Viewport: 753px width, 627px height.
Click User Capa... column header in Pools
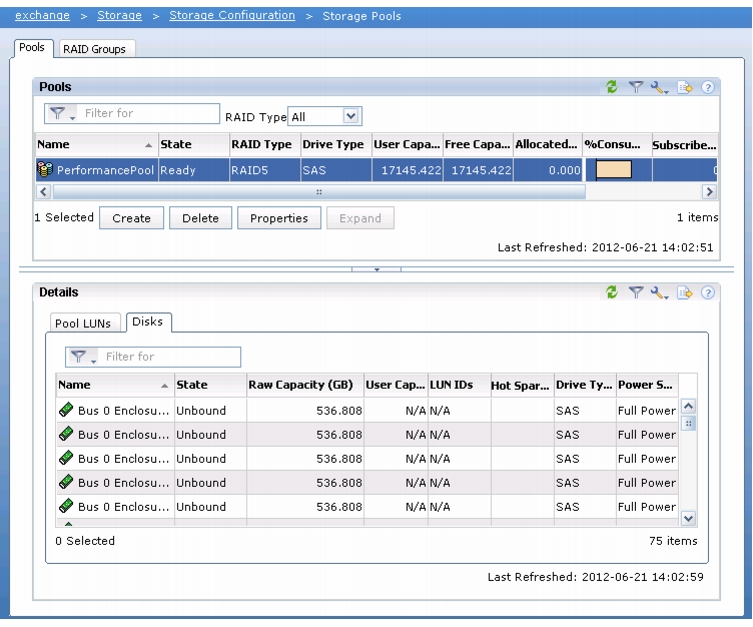tap(407, 145)
